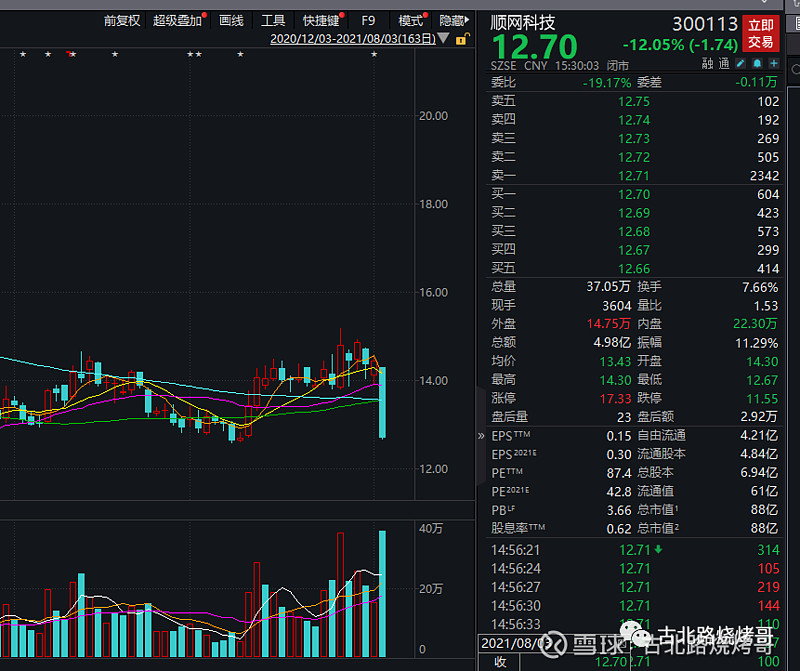Image resolution: width=800 pixels, height=671 pixels.
Task: Click the 委比 value -19.17%
Action: [607, 83]
